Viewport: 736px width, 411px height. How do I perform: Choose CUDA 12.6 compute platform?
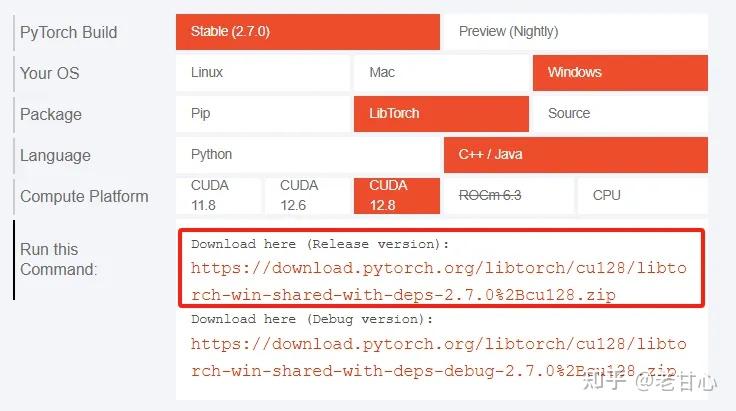(x=307, y=196)
